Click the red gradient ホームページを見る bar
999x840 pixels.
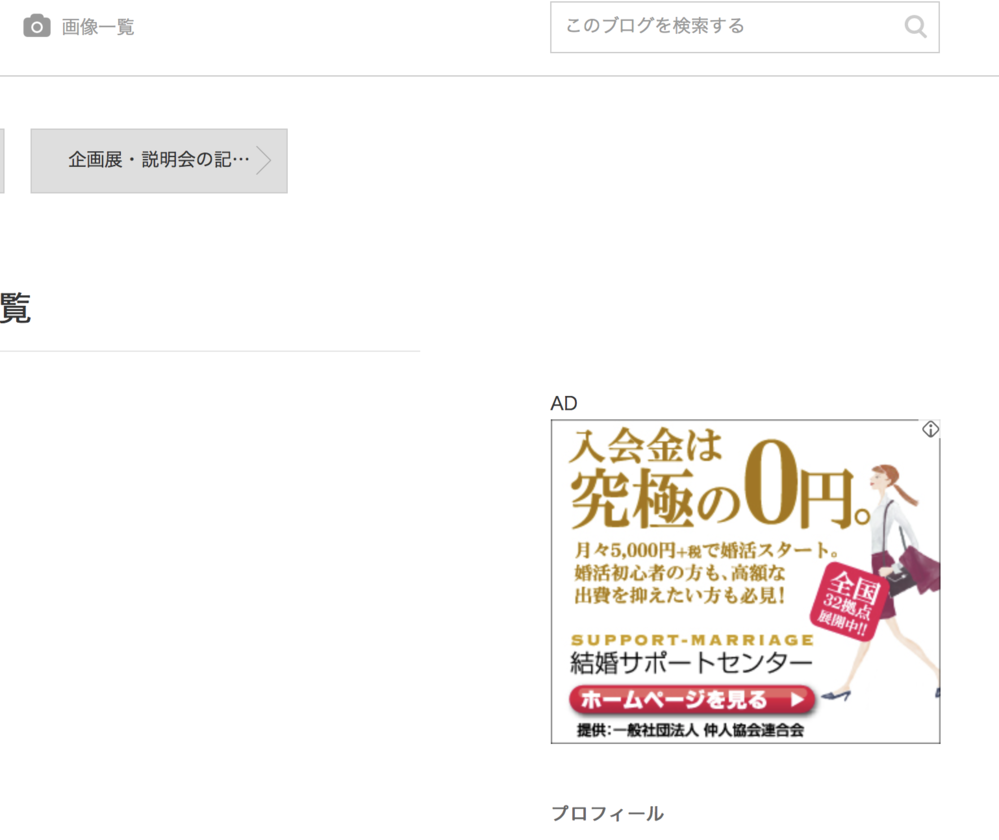694,700
